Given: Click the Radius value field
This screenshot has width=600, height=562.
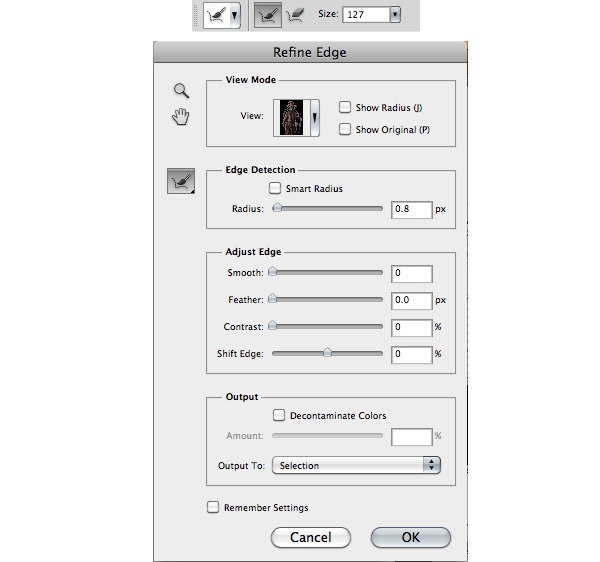Looking at the screenshot, I should coord(412,210).
